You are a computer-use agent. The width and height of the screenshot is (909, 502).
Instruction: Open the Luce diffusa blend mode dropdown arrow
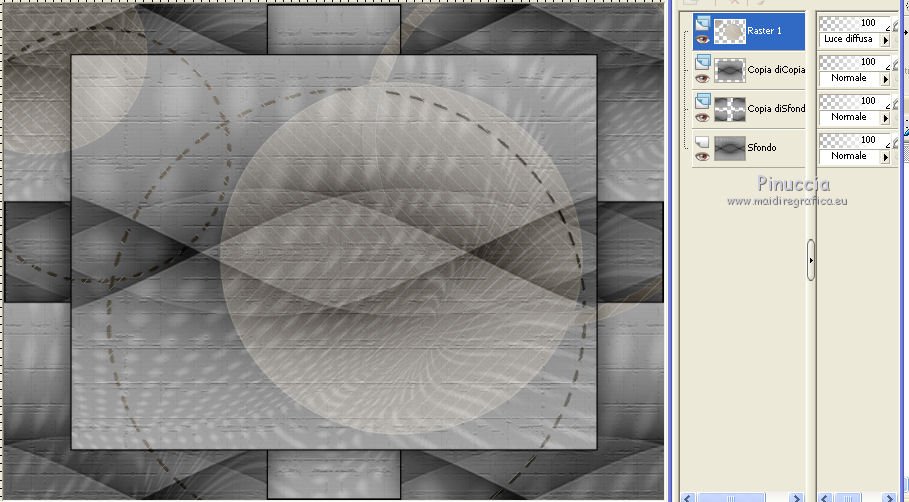tap(885, 40)
